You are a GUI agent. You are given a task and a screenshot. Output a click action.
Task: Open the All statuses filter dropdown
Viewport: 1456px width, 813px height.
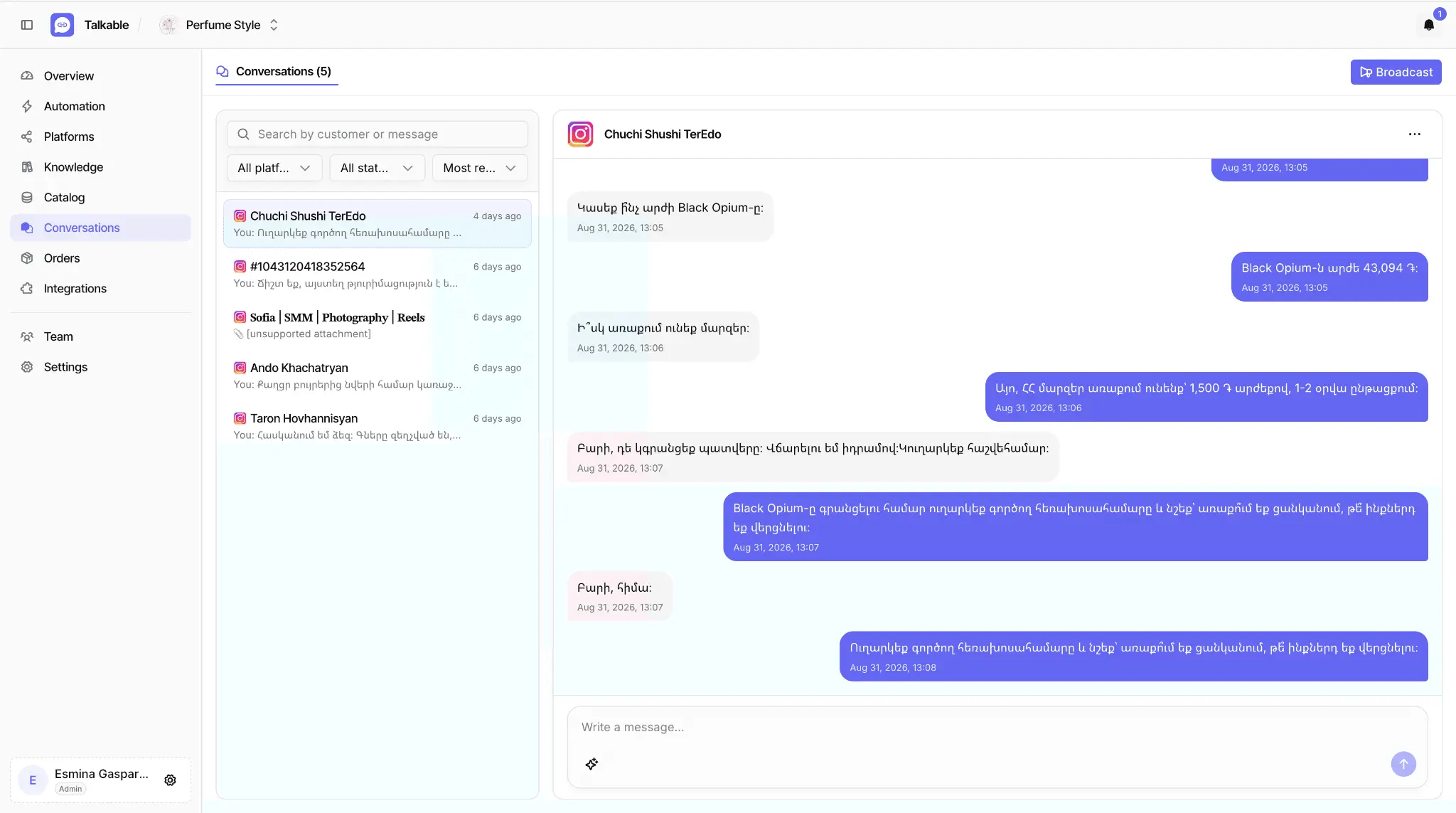coord(377,168)
